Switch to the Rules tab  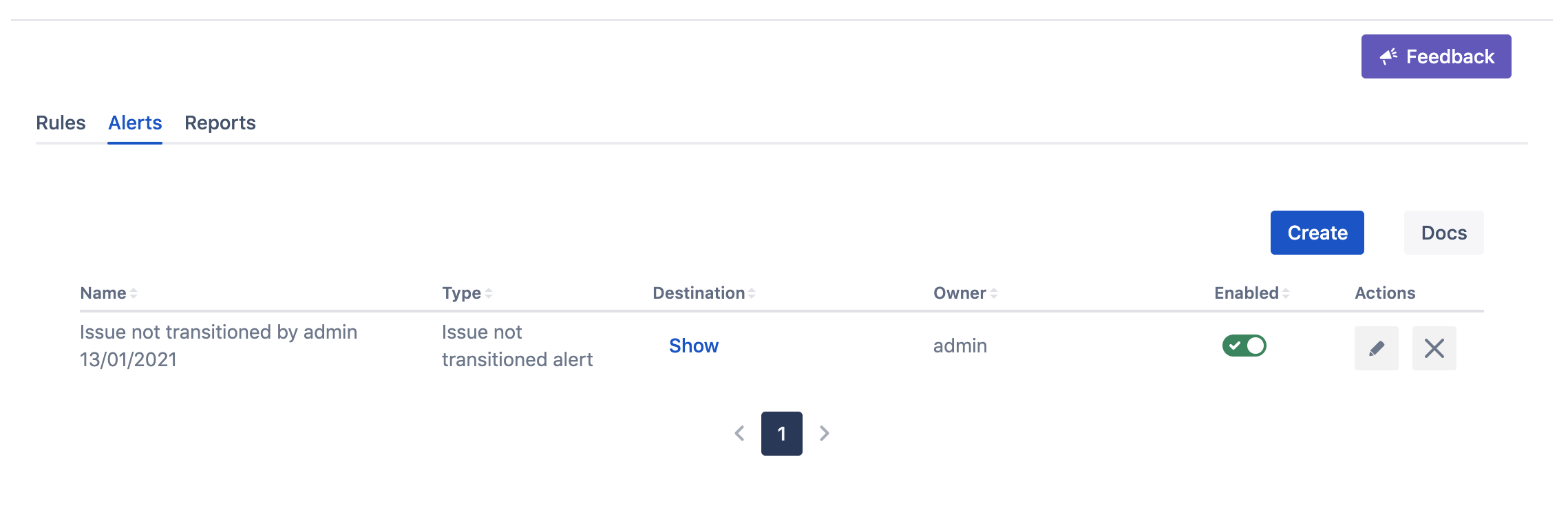61,123
